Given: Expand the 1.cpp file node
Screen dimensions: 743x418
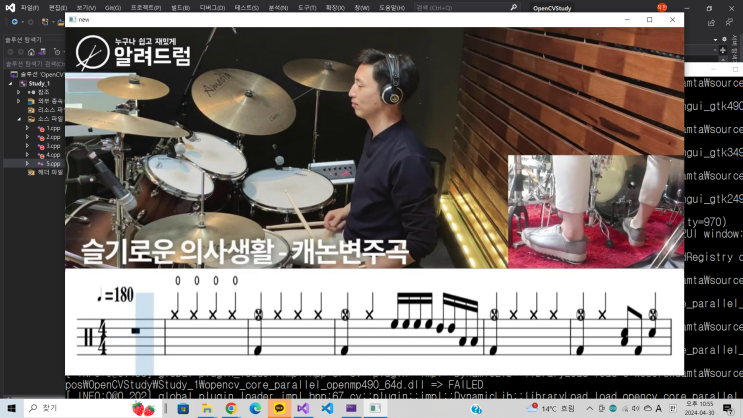Looking at the screenshot, I should point(27,128).
